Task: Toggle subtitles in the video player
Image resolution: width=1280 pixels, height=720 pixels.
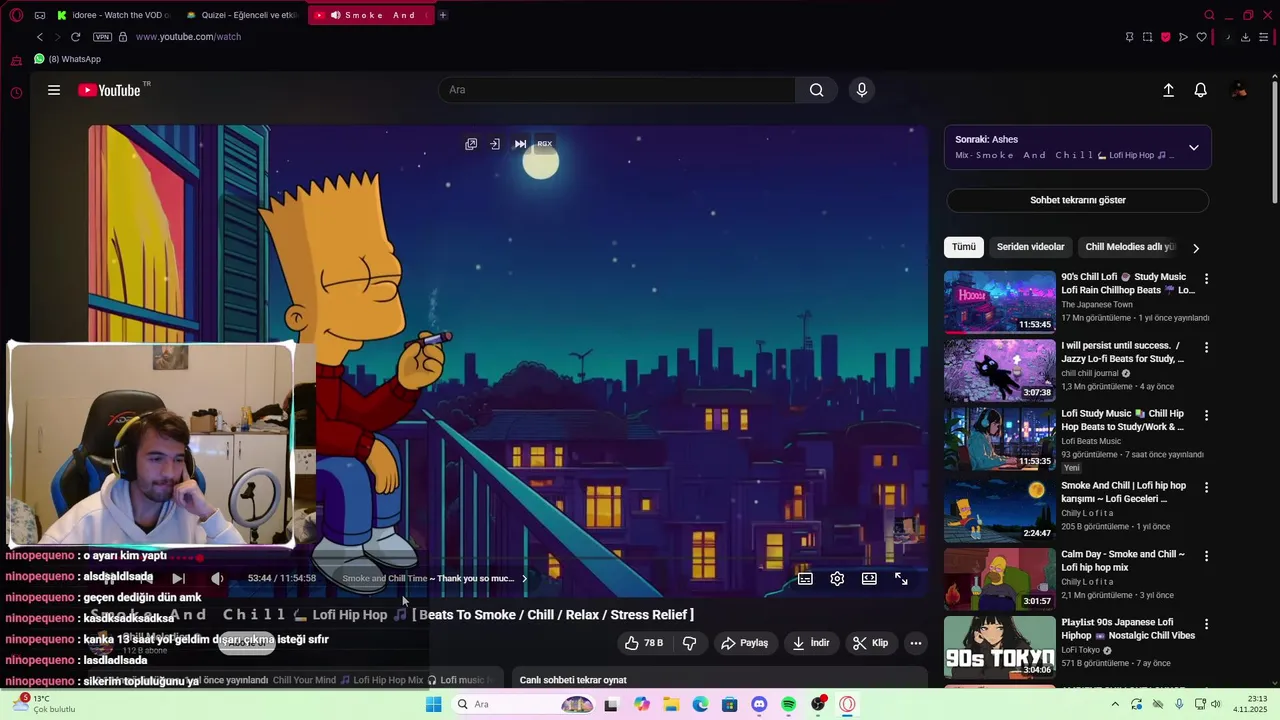Action: pos(805,579)
